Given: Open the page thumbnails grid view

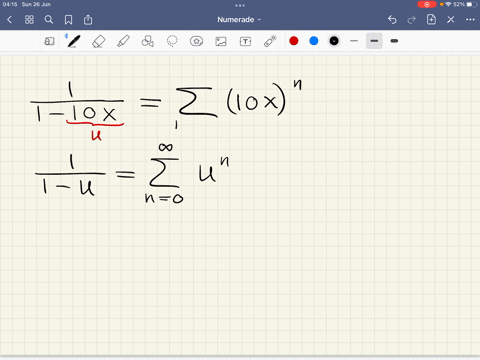Looking at the screenshot, I should pos(29,20).
